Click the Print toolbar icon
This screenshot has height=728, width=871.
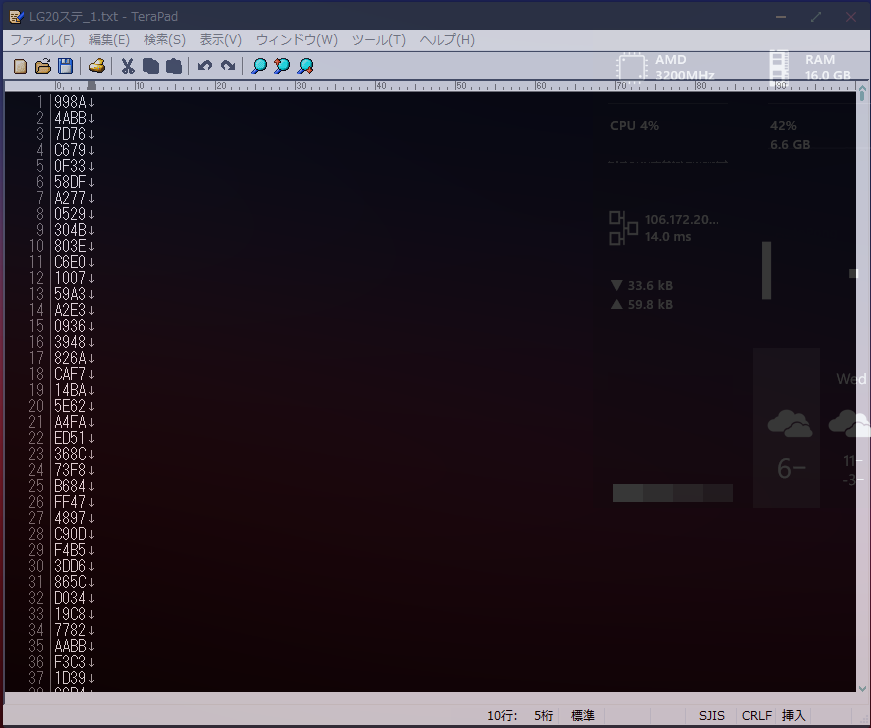(x=97, y=66)
